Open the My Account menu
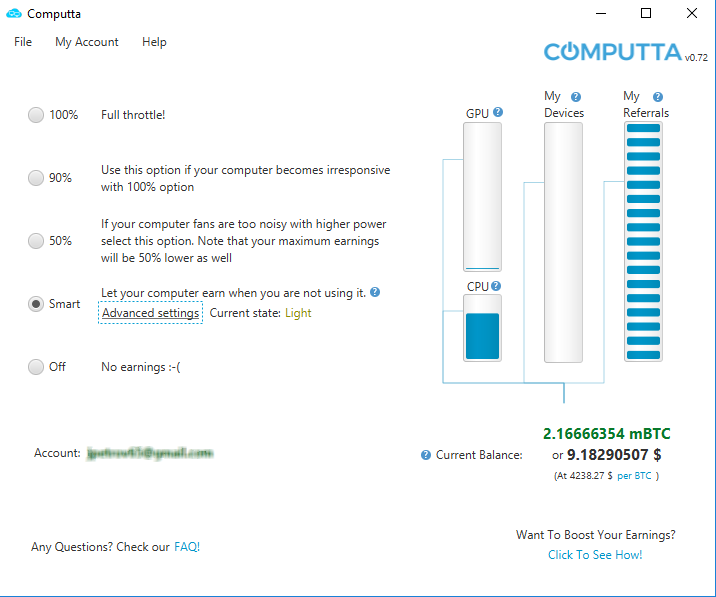 pyautogui.click(x=87, y=42)
